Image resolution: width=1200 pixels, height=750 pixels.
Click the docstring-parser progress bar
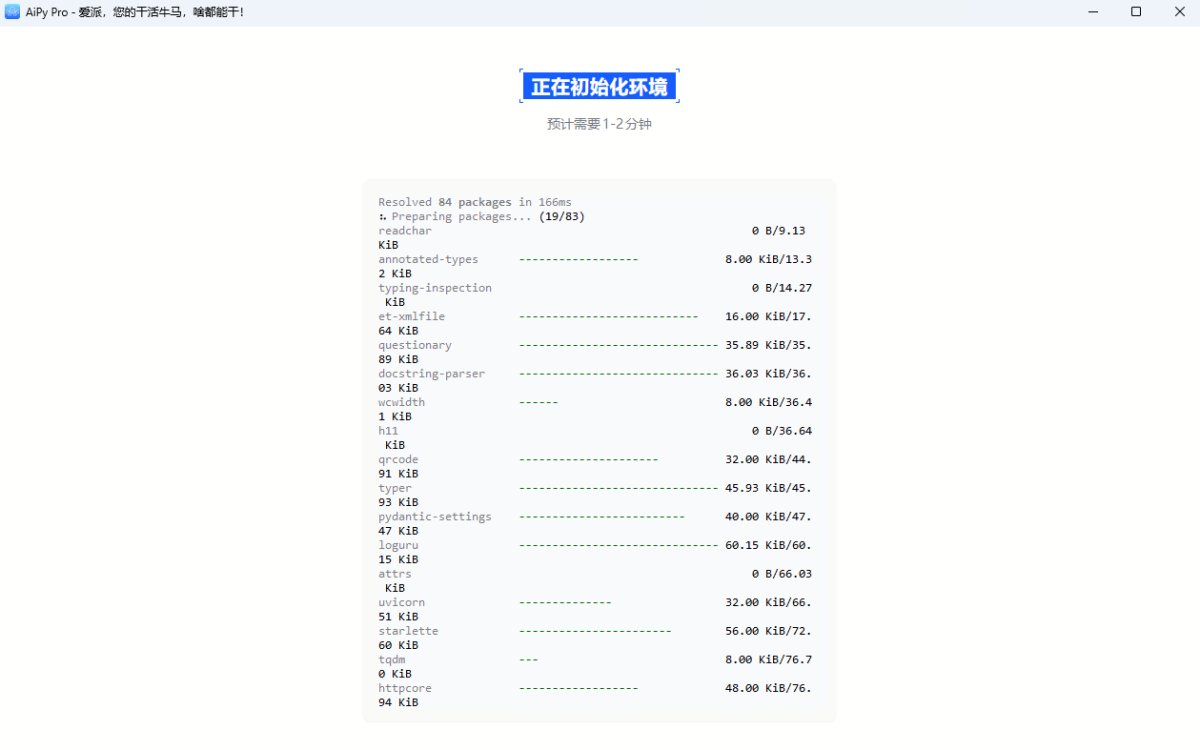[618, 374]
